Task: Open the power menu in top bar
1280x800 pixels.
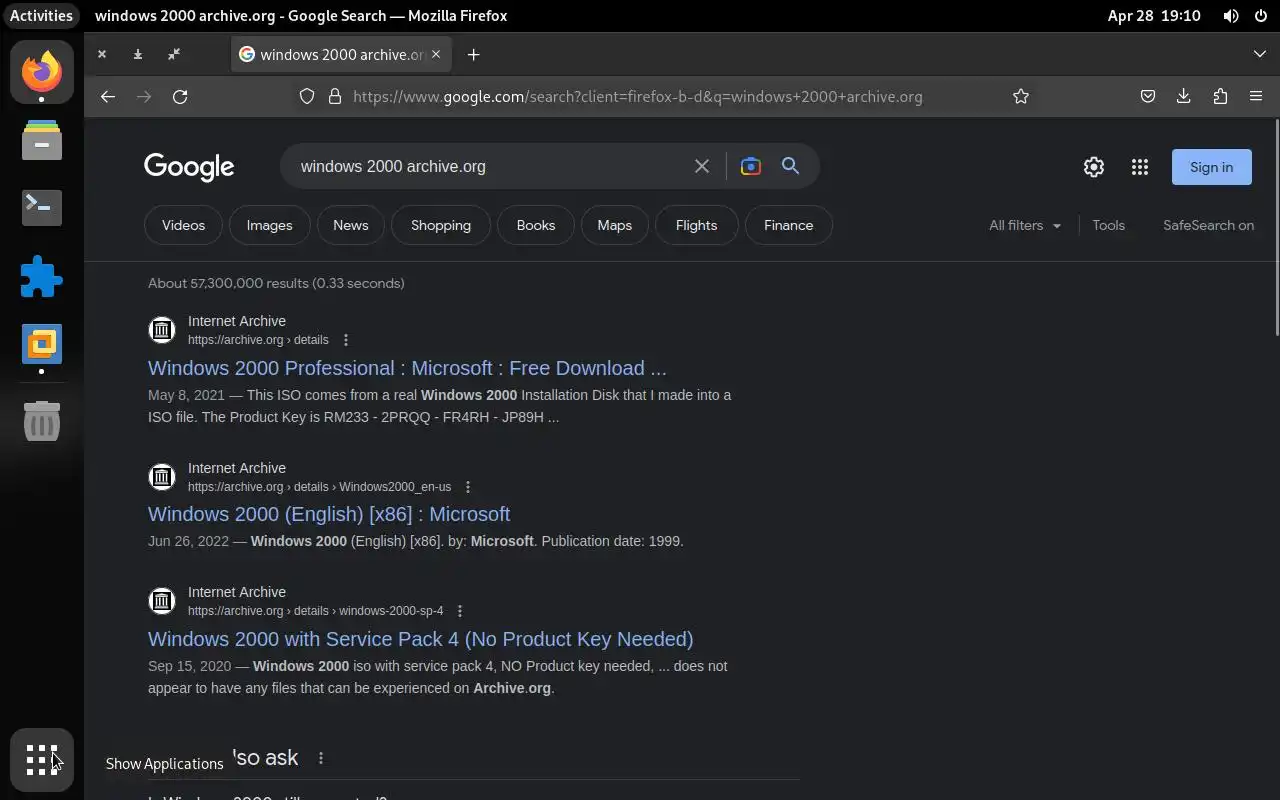Action: [1260, 16]
